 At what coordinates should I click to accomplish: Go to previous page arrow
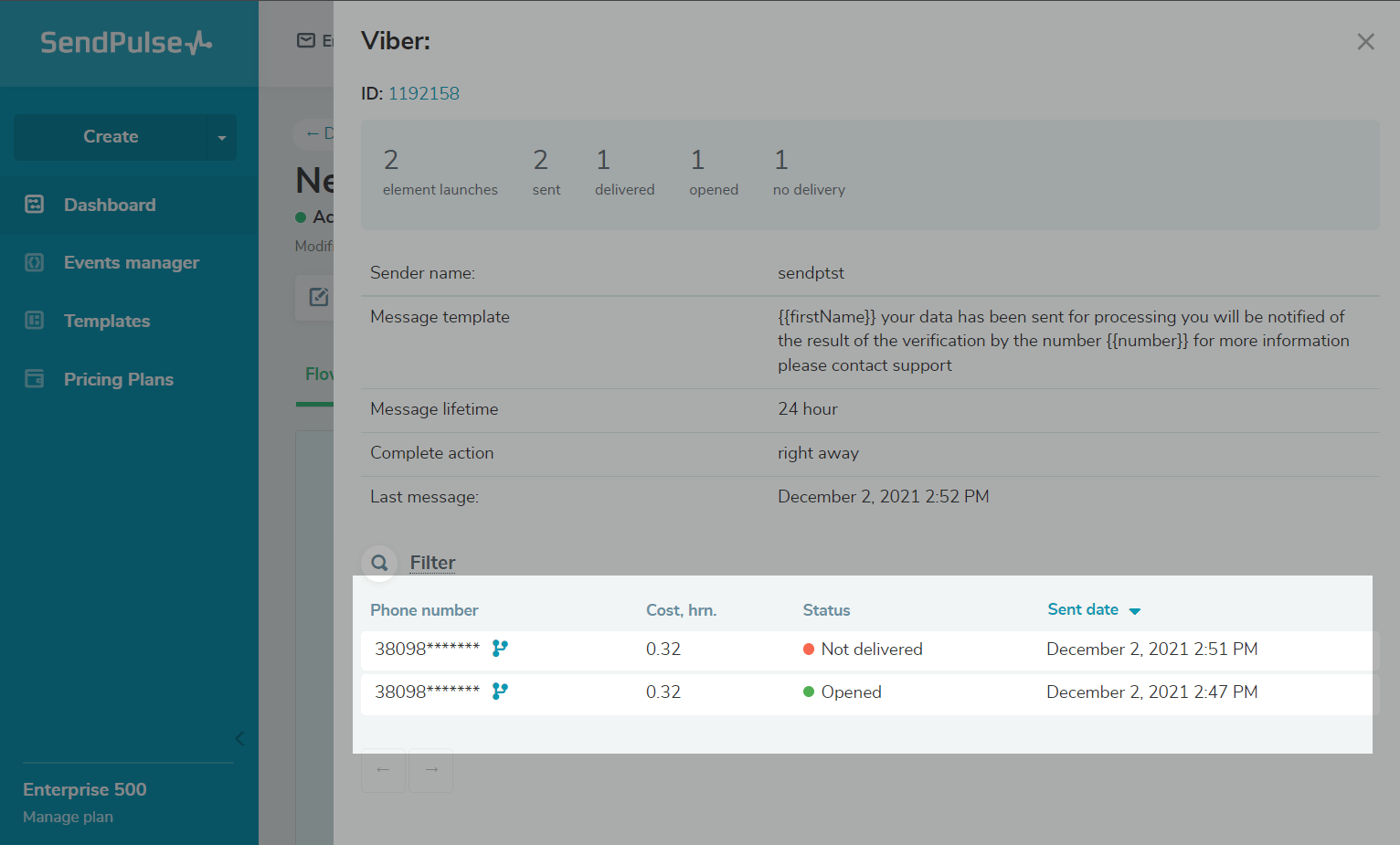384,770
